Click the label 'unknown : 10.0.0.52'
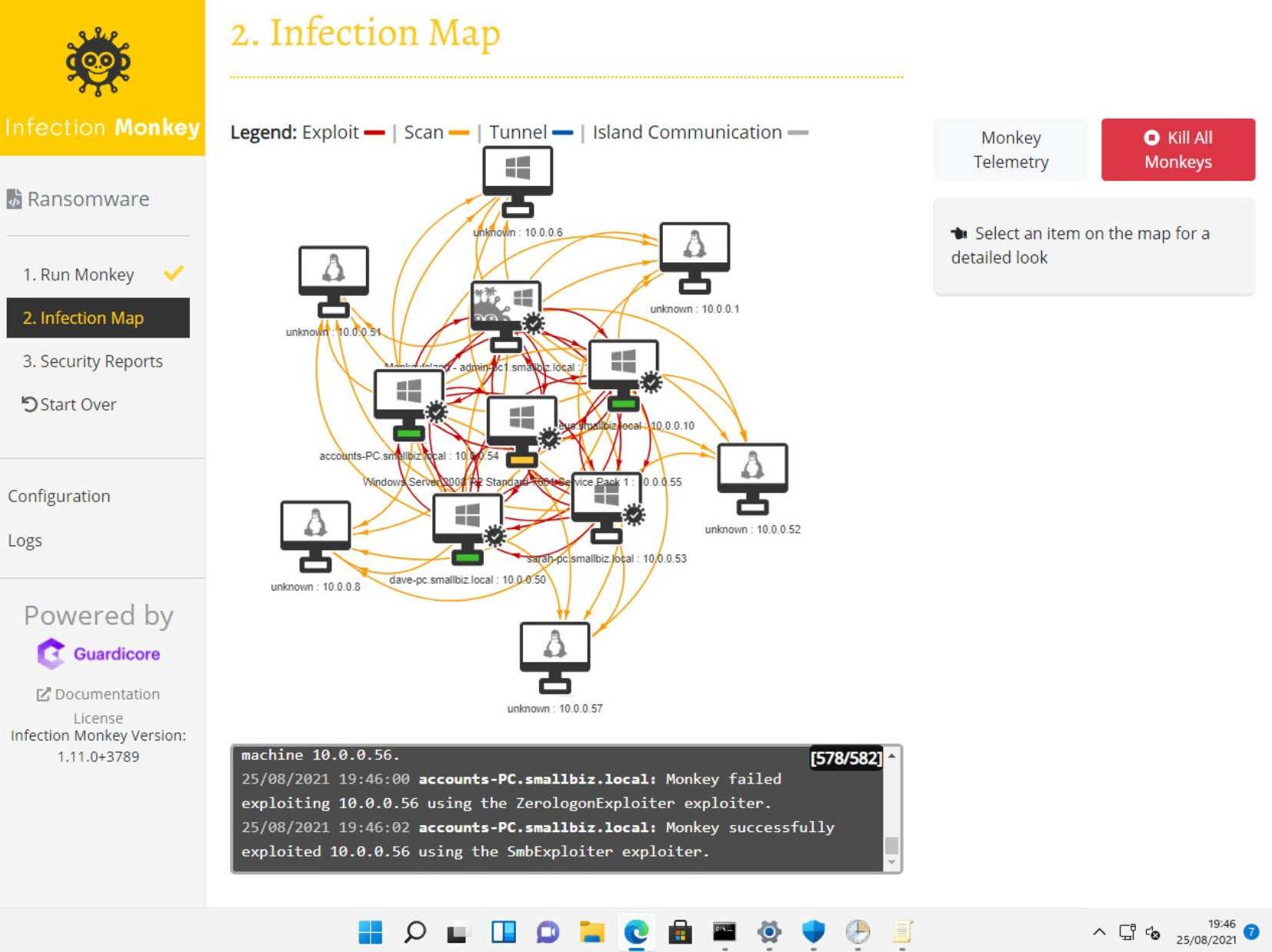Screen dimensions: 1272x952 click(x=752, y=529)
